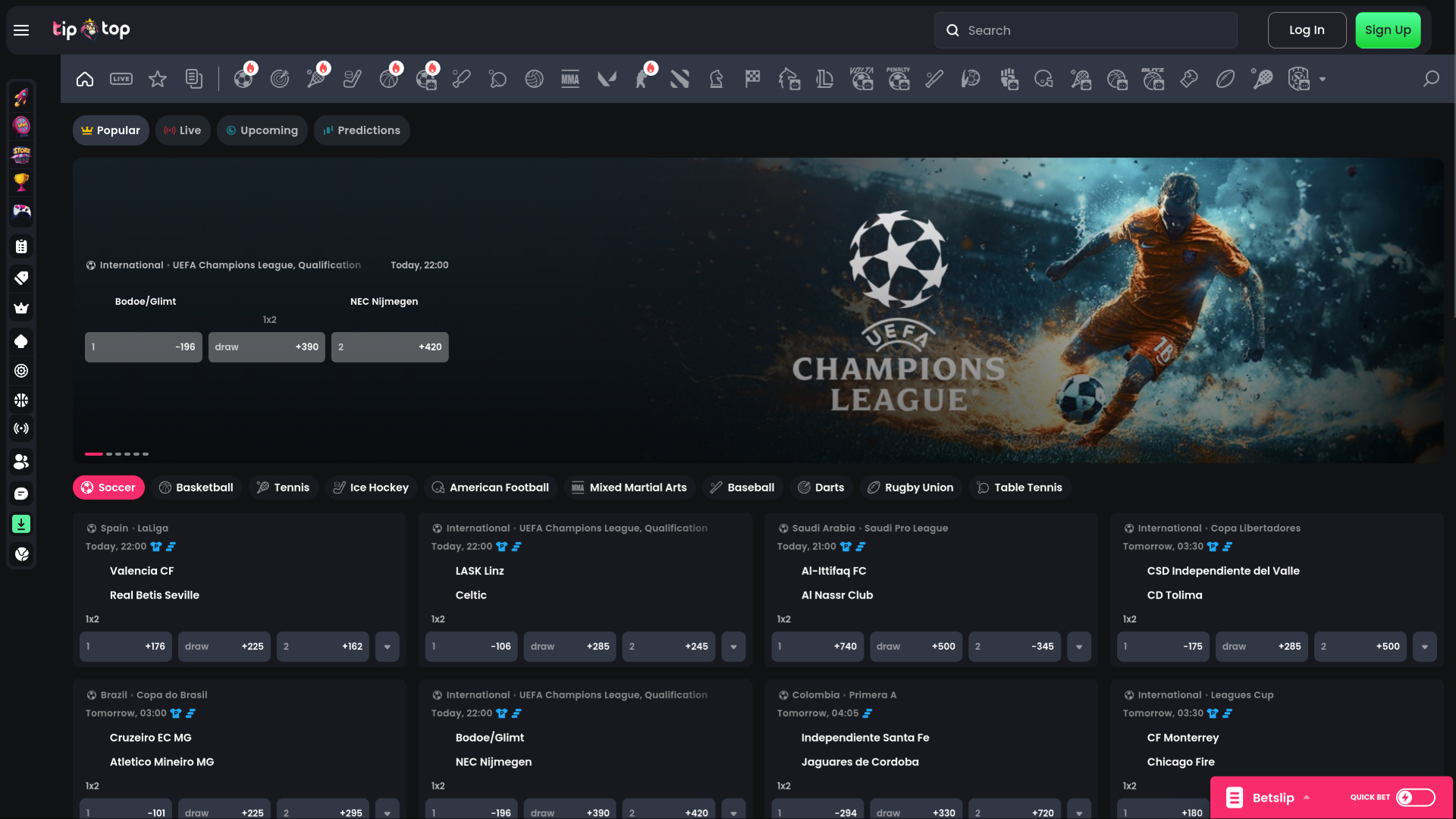
Task: Switch to the Upcoming tab
Action: tap(262, 130)
